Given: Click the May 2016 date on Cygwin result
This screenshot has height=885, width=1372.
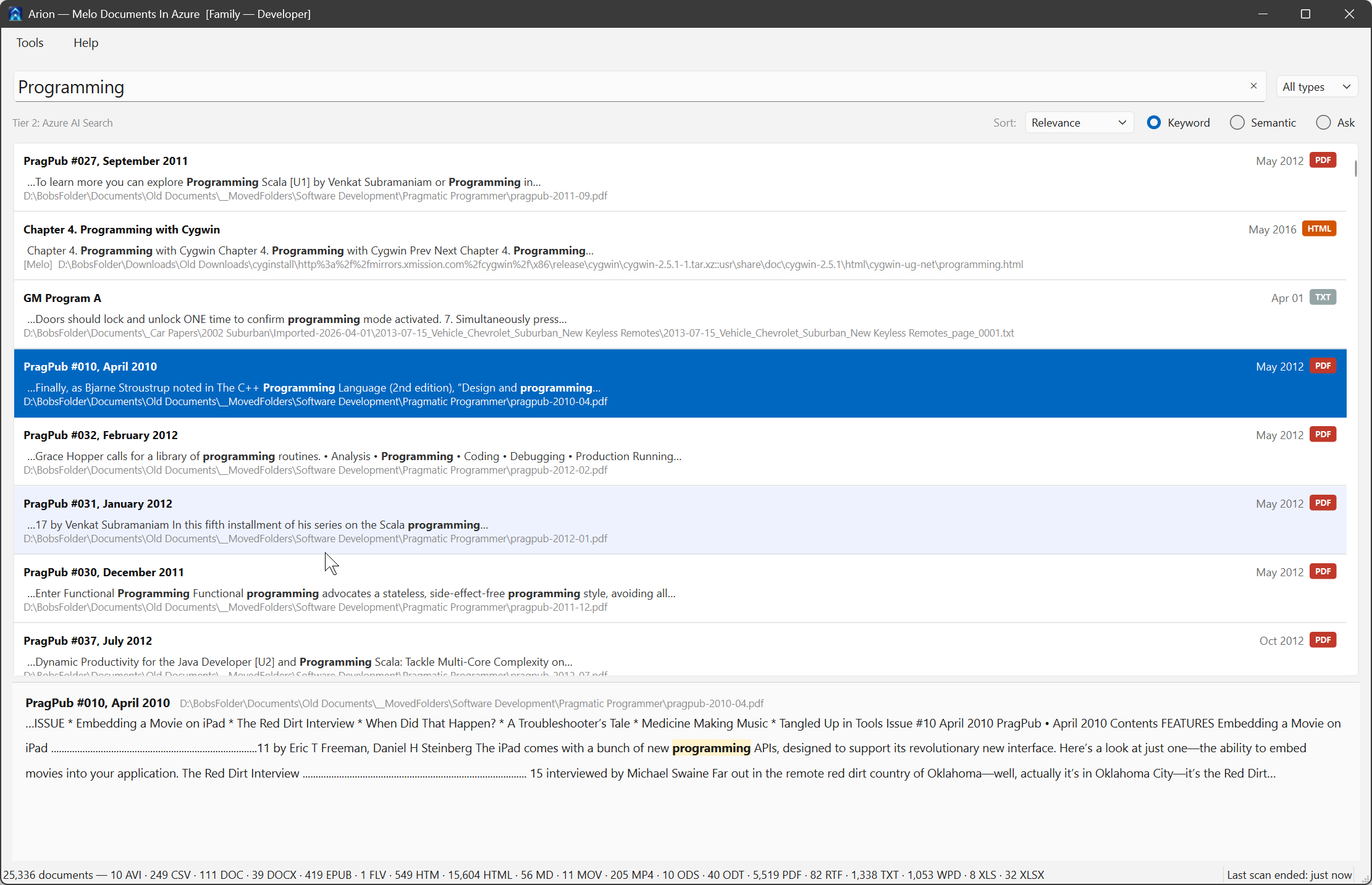Looking at the screenshot, I should click(1272, 229).
